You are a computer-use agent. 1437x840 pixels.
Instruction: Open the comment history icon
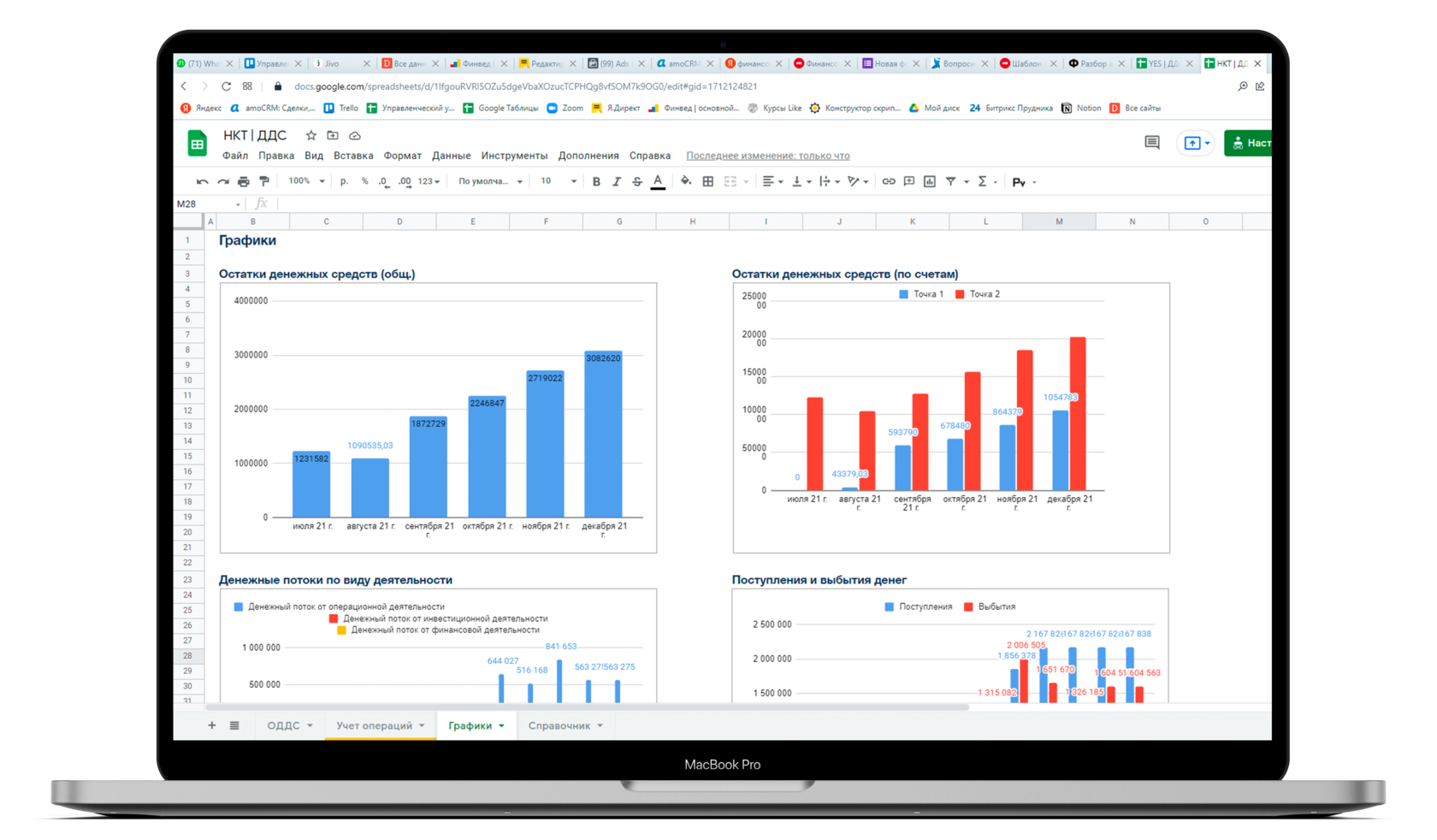[1152, 143]
